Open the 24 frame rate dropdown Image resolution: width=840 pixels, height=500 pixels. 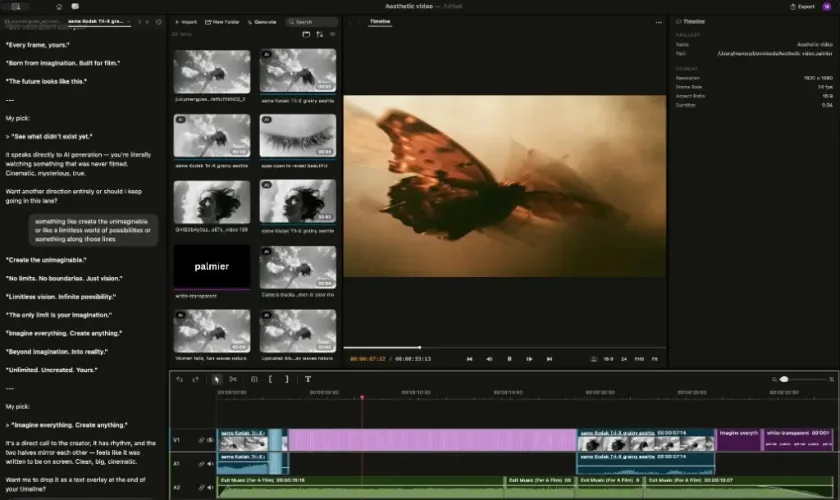pos(624,359)
